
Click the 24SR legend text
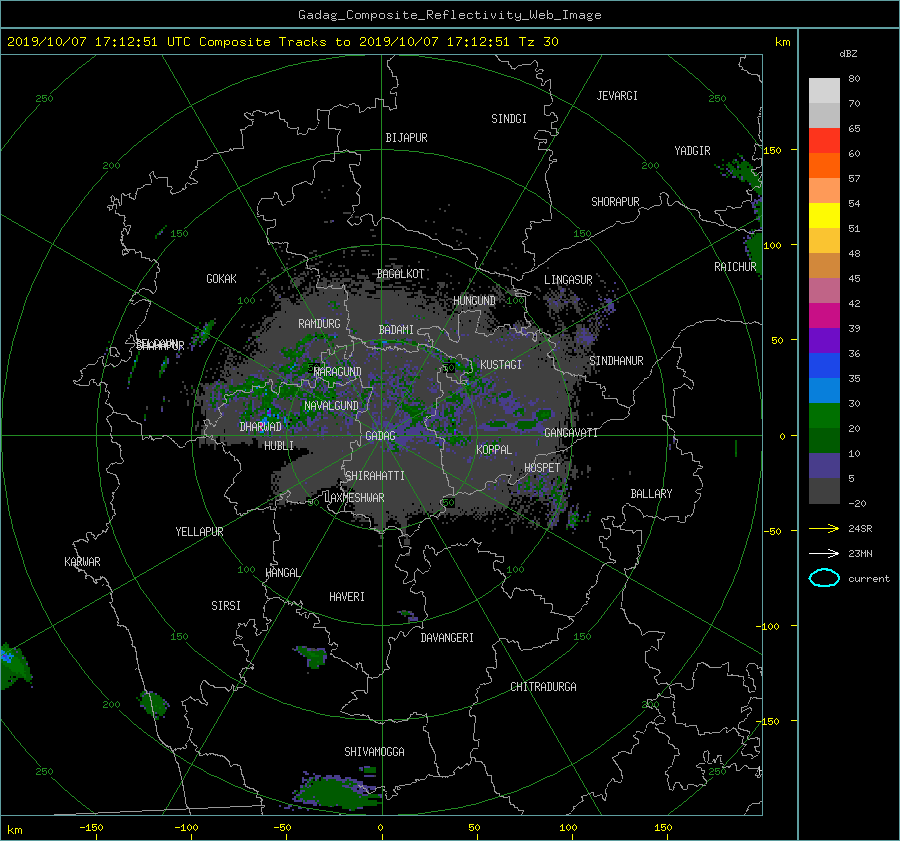click(860, 529)
